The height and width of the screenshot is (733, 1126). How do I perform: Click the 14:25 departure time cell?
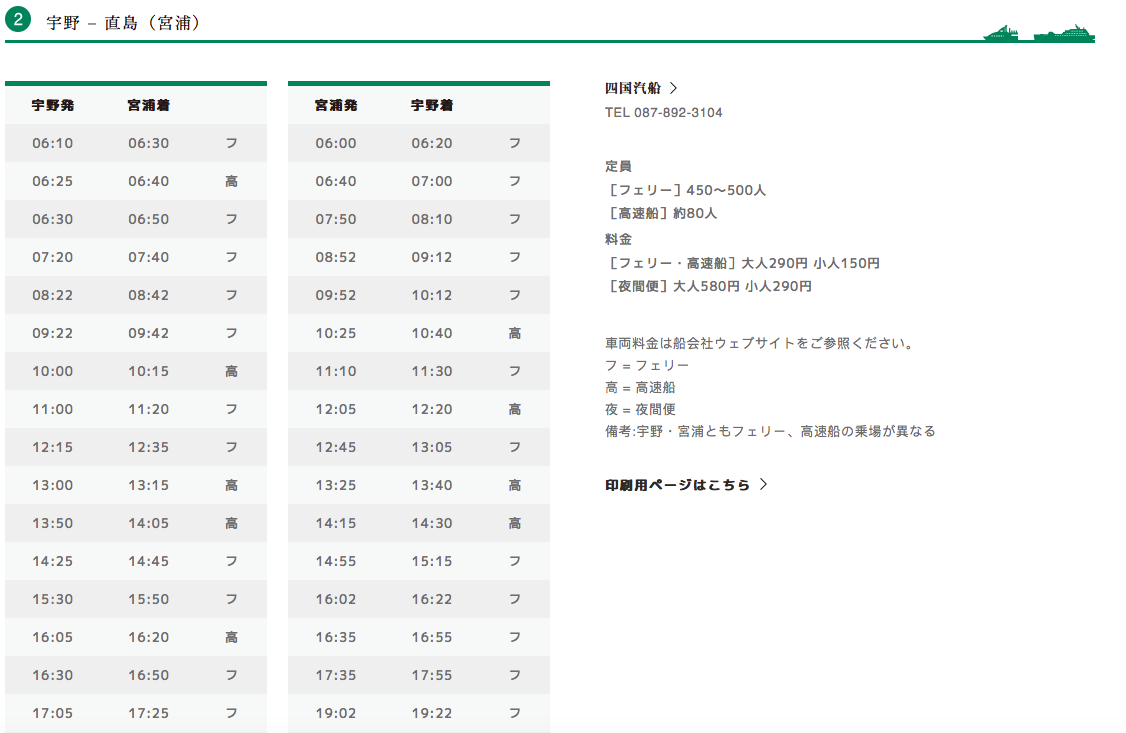click(52, 561)
